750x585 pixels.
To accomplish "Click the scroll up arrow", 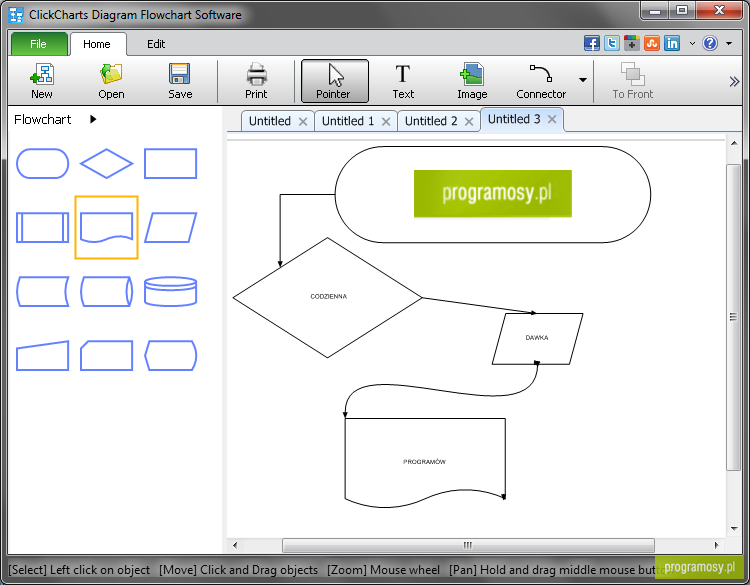I will click(734, 143).
